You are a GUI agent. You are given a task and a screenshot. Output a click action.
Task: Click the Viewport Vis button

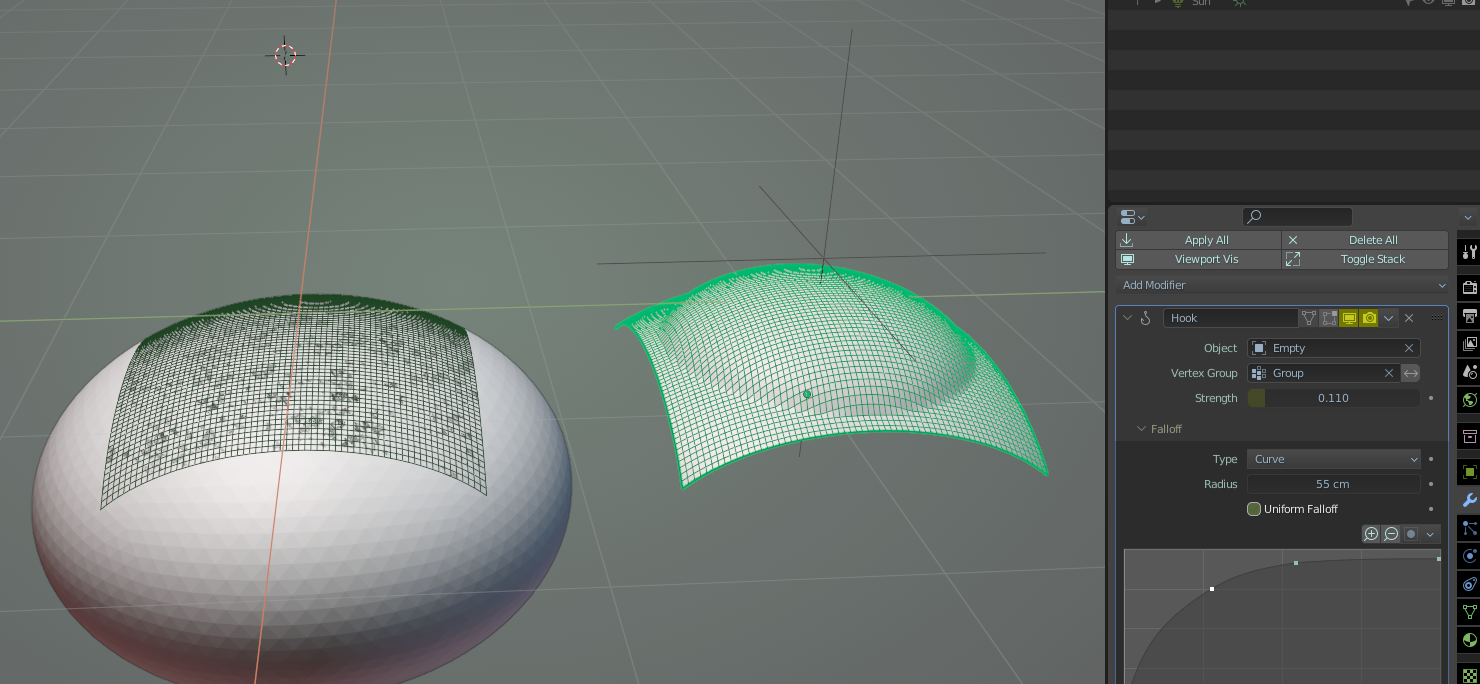1198,259
